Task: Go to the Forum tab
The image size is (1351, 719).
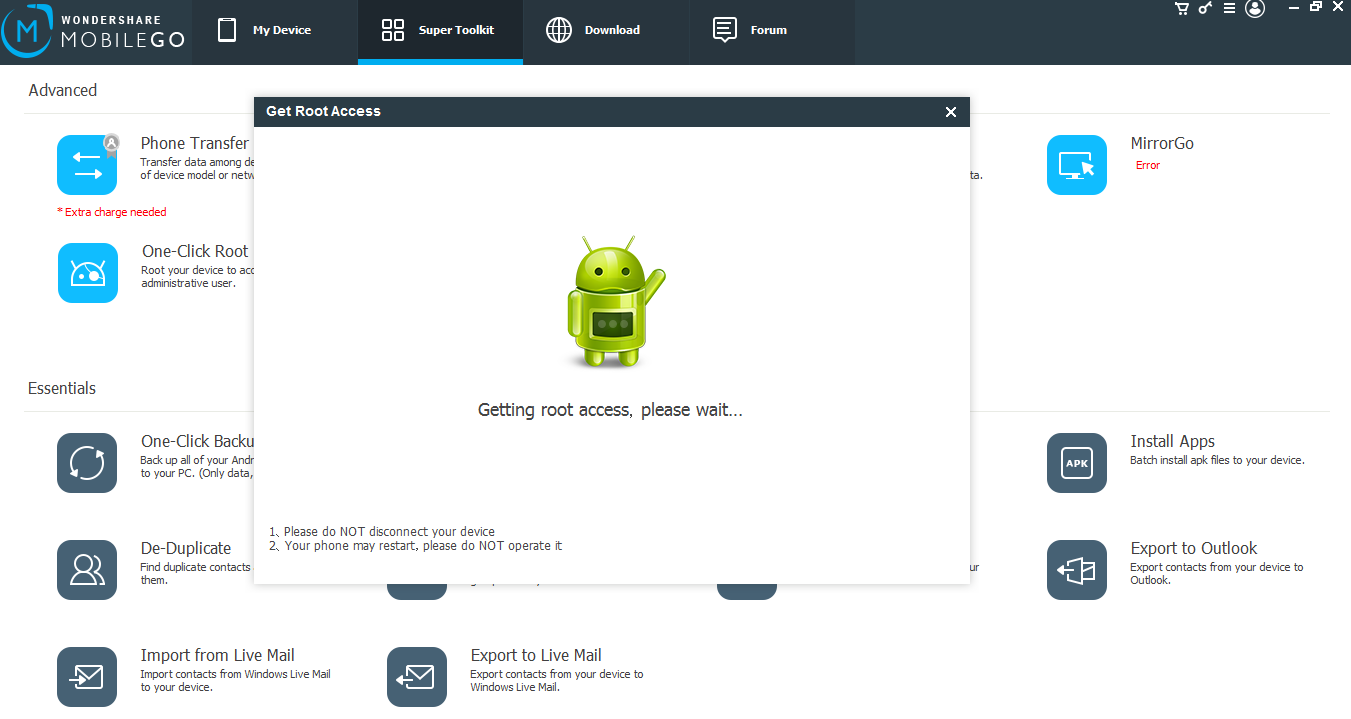Action: point(771,31)
